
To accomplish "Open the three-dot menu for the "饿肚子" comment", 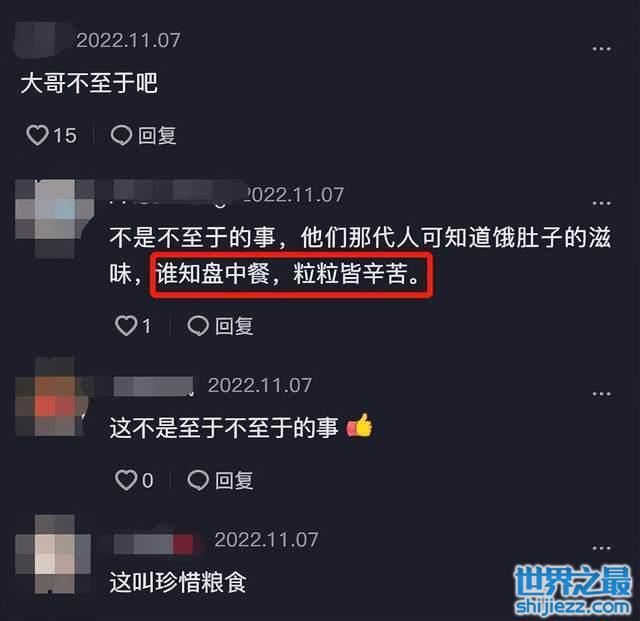I will [x=601, y=203].
